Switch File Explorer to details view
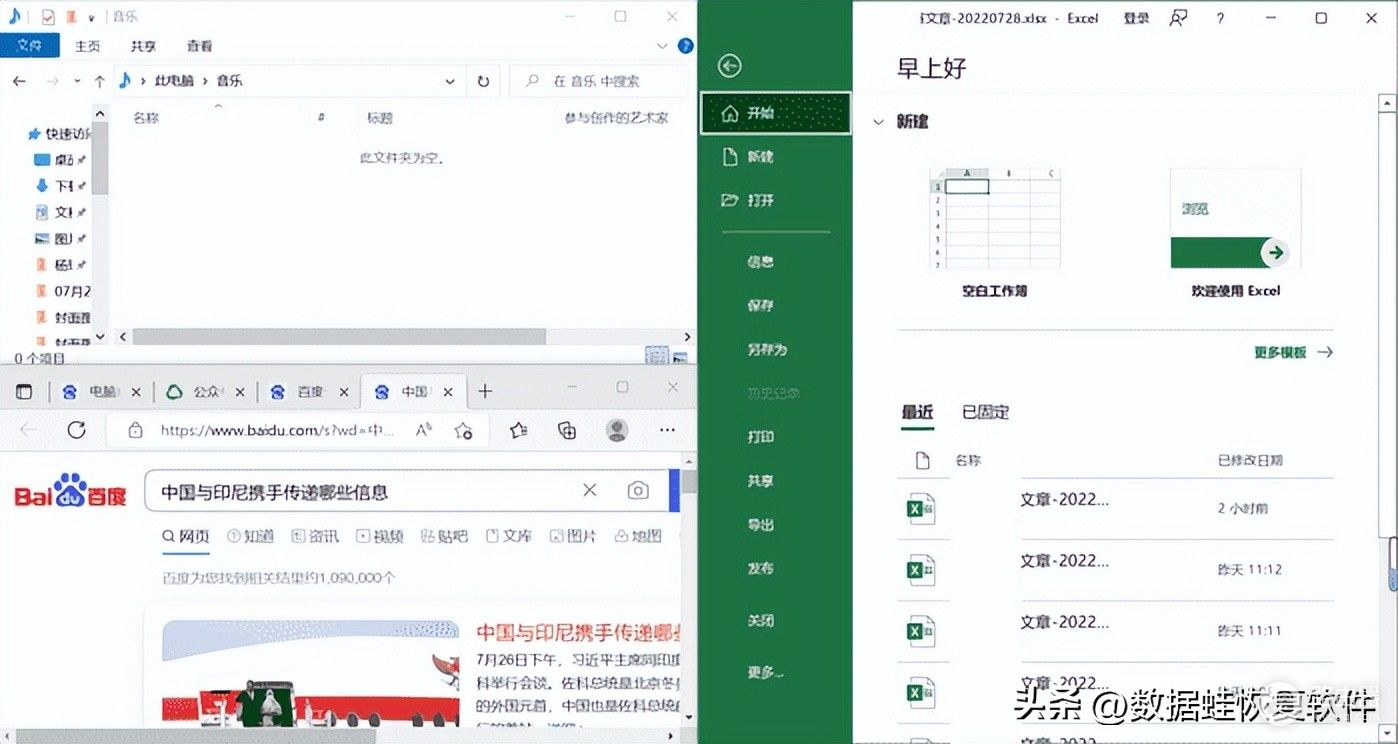 [656, 355]
